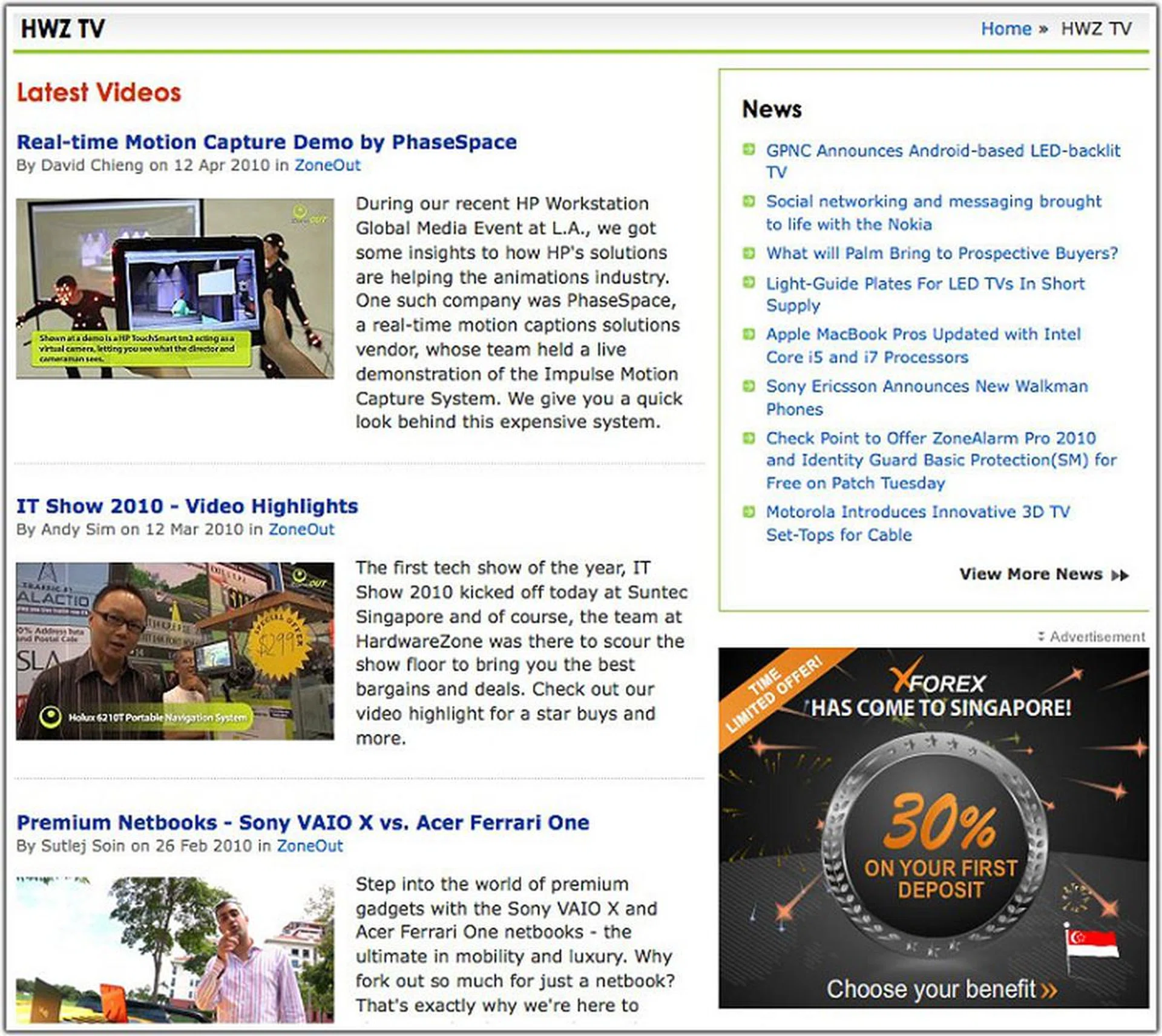The image size is (1162, 1036).
Task: Play the PhaseSpace motion capture video thumbnail
Action: pos(175,289)
